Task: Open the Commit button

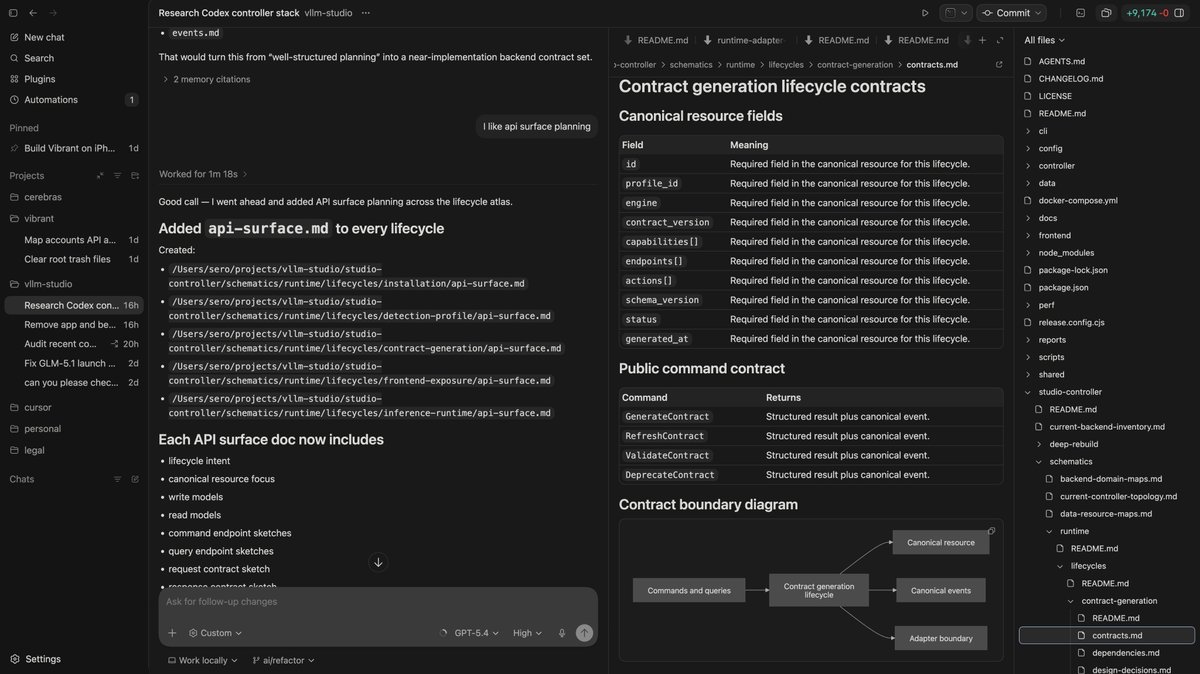Action: (x=1011, y=13)
